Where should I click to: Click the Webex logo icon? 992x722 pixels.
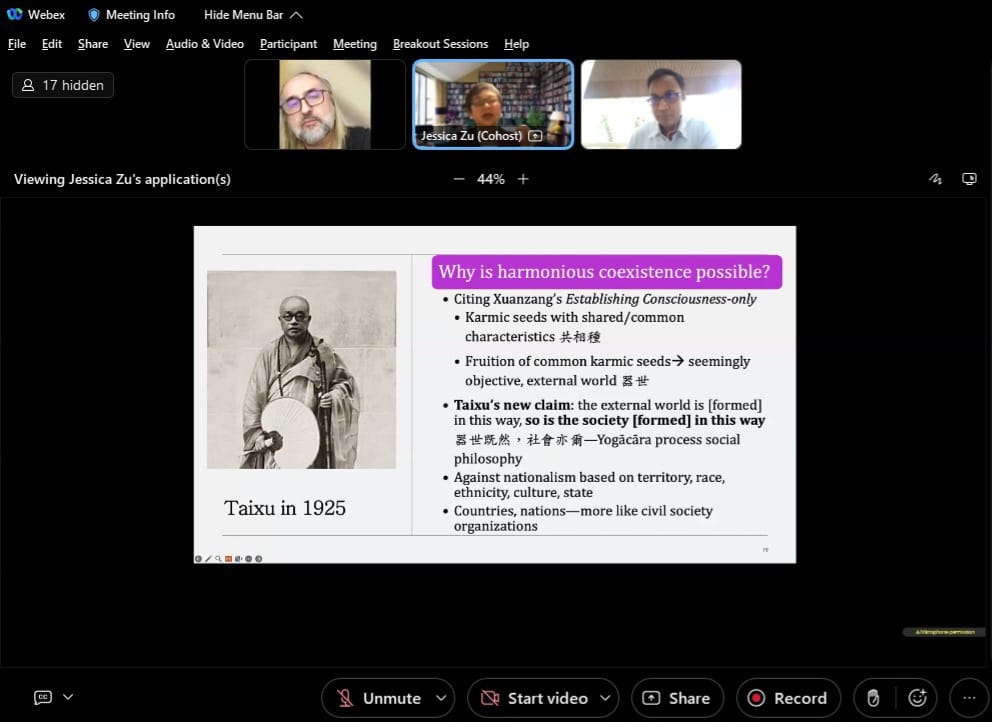coord(15,15)
